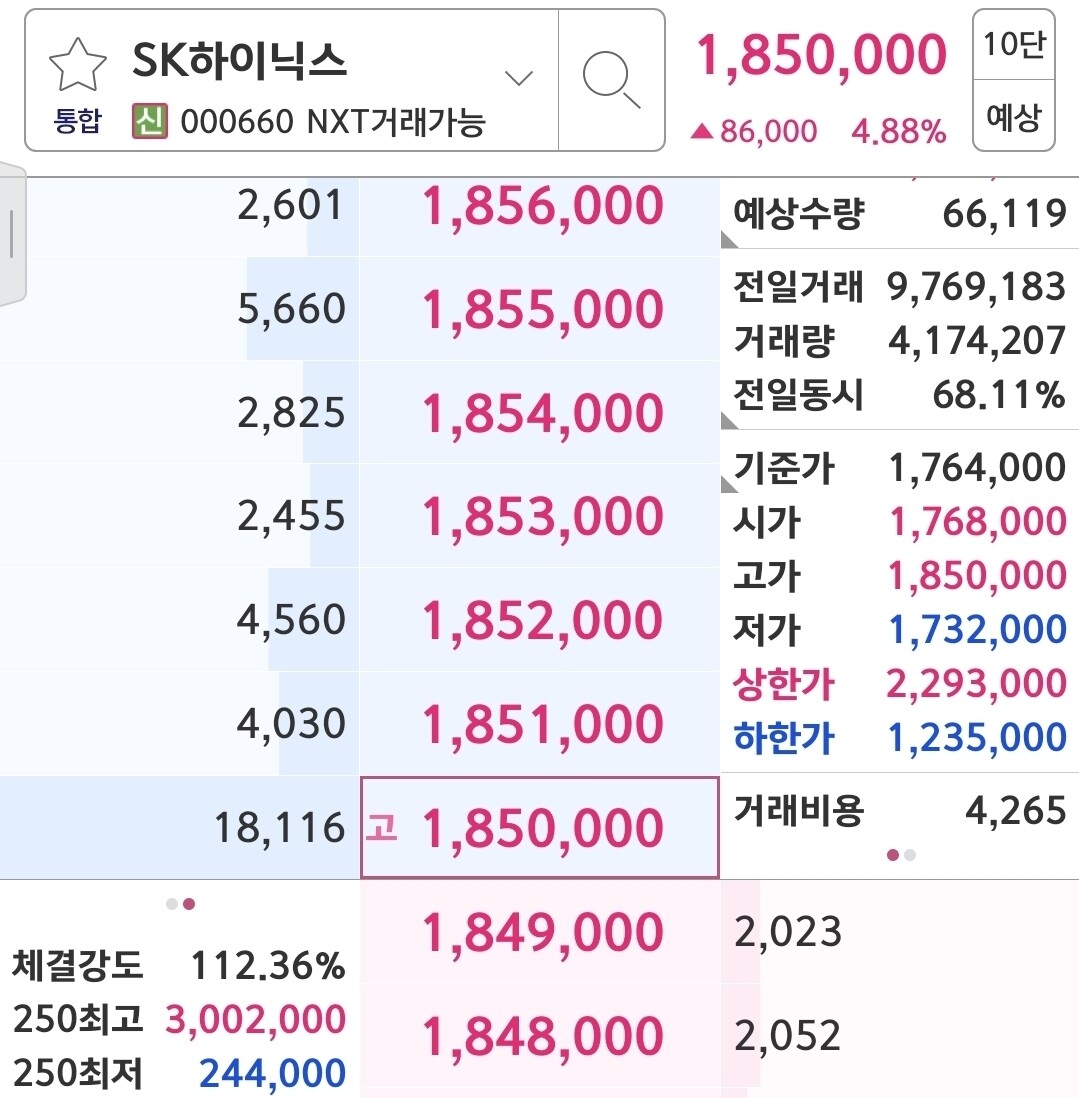Switch info page using dots under 거래비용

click(x=900, y=855)
